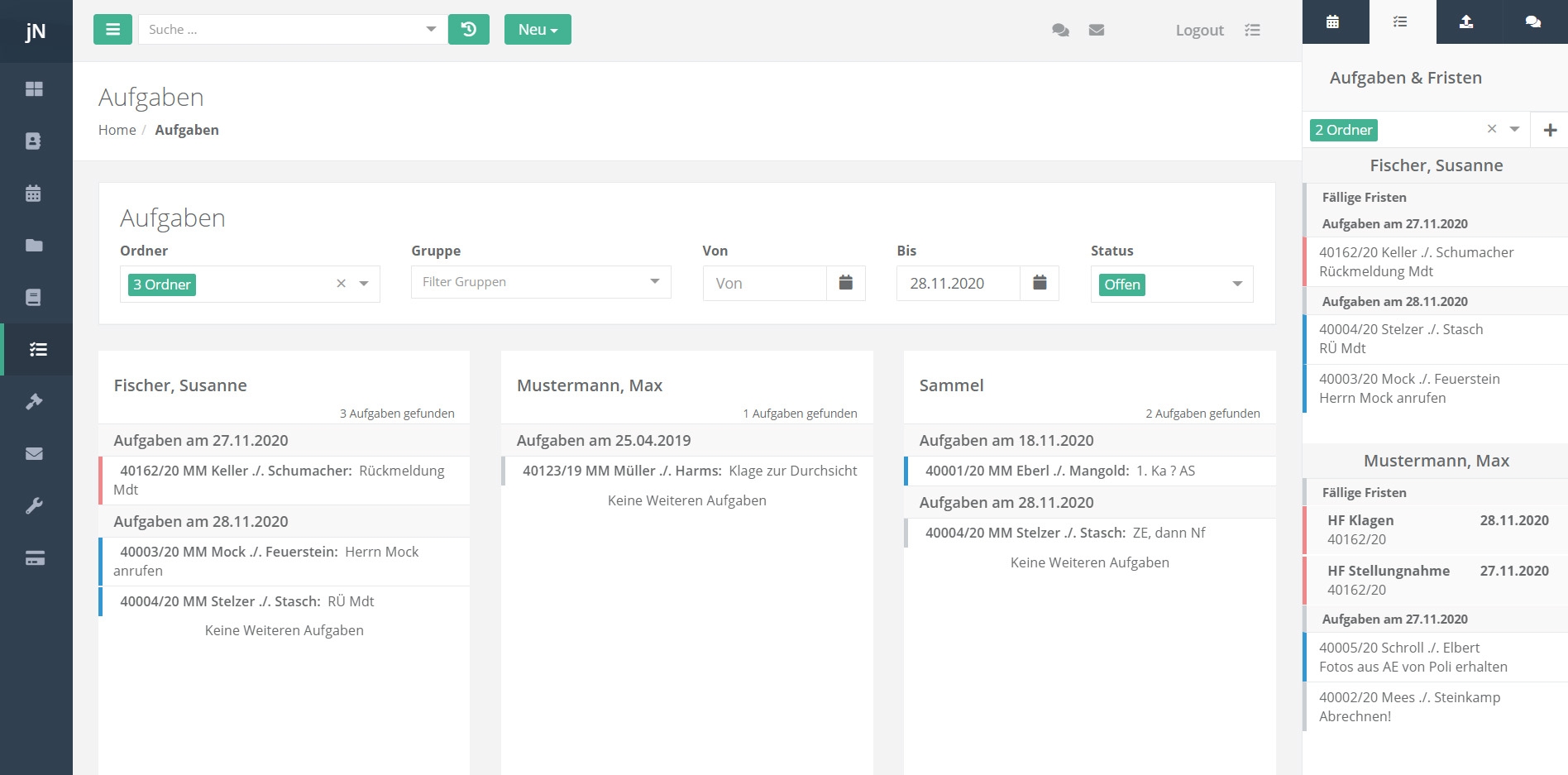Open the jN logo home link
Image resolution: width=1568 pixels, height=775 pixels.
tap(36, 31)
